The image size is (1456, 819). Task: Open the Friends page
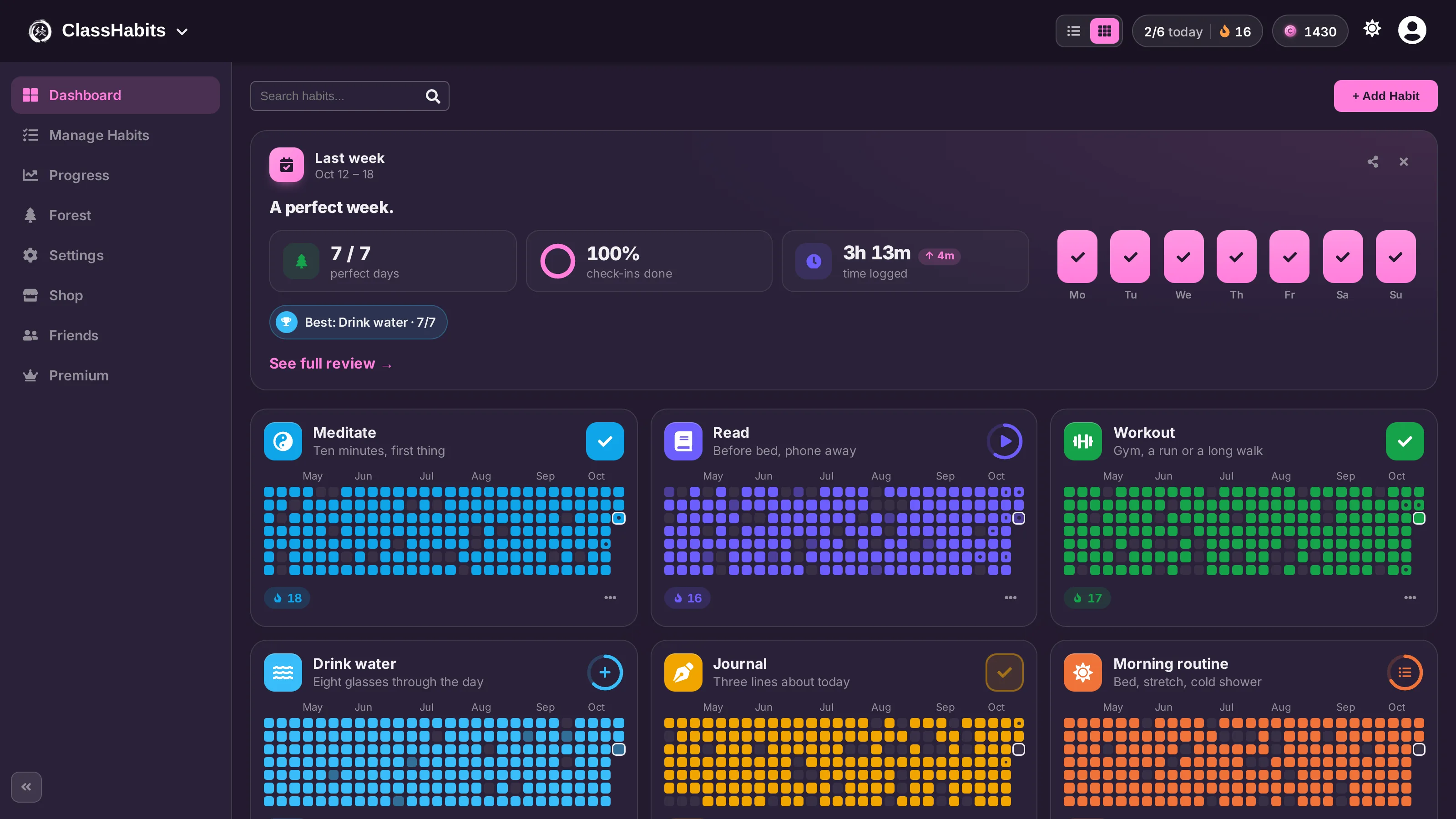click(115, 336)
